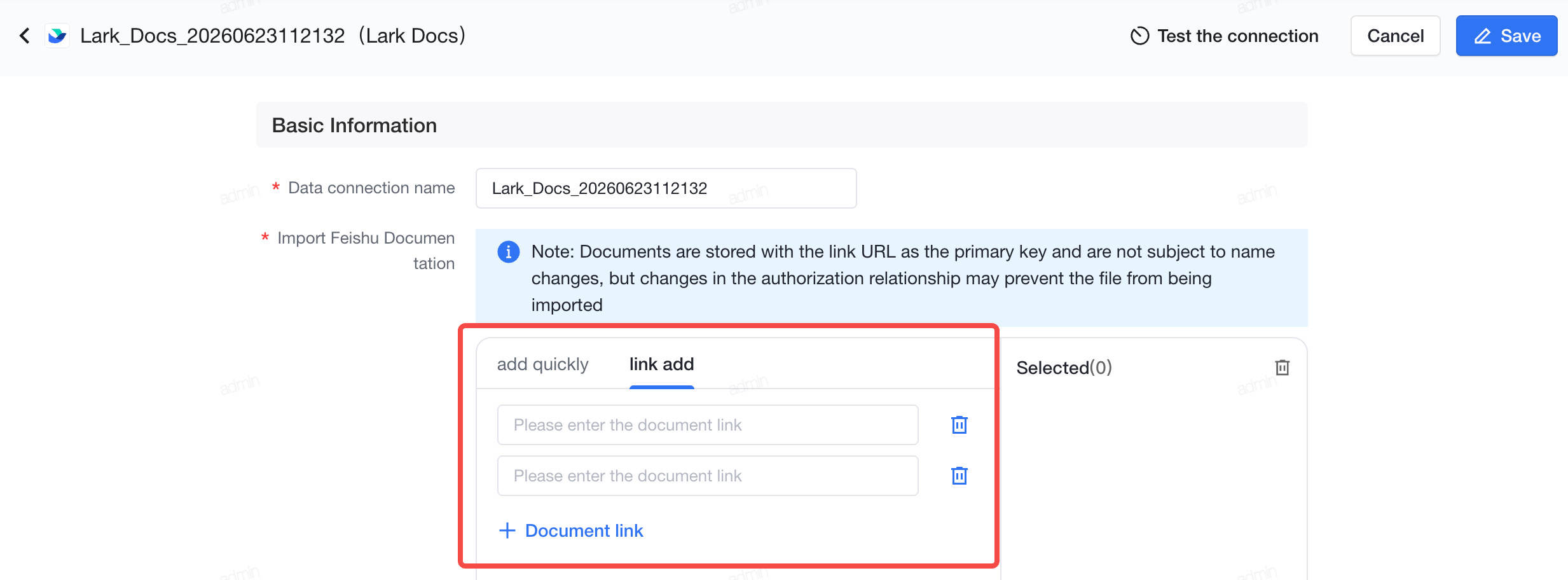
Task: Delete the second document link row
Action: (959, 476)
